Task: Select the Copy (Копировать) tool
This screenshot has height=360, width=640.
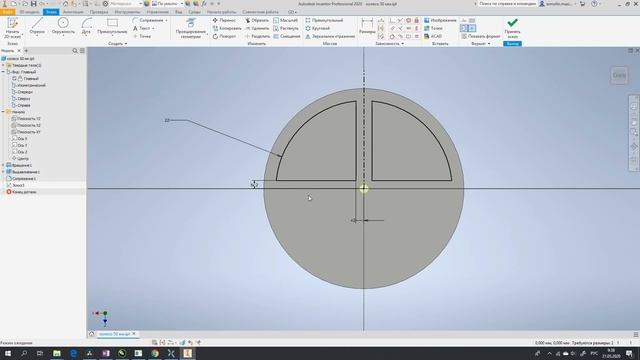Action: [227, 28]
